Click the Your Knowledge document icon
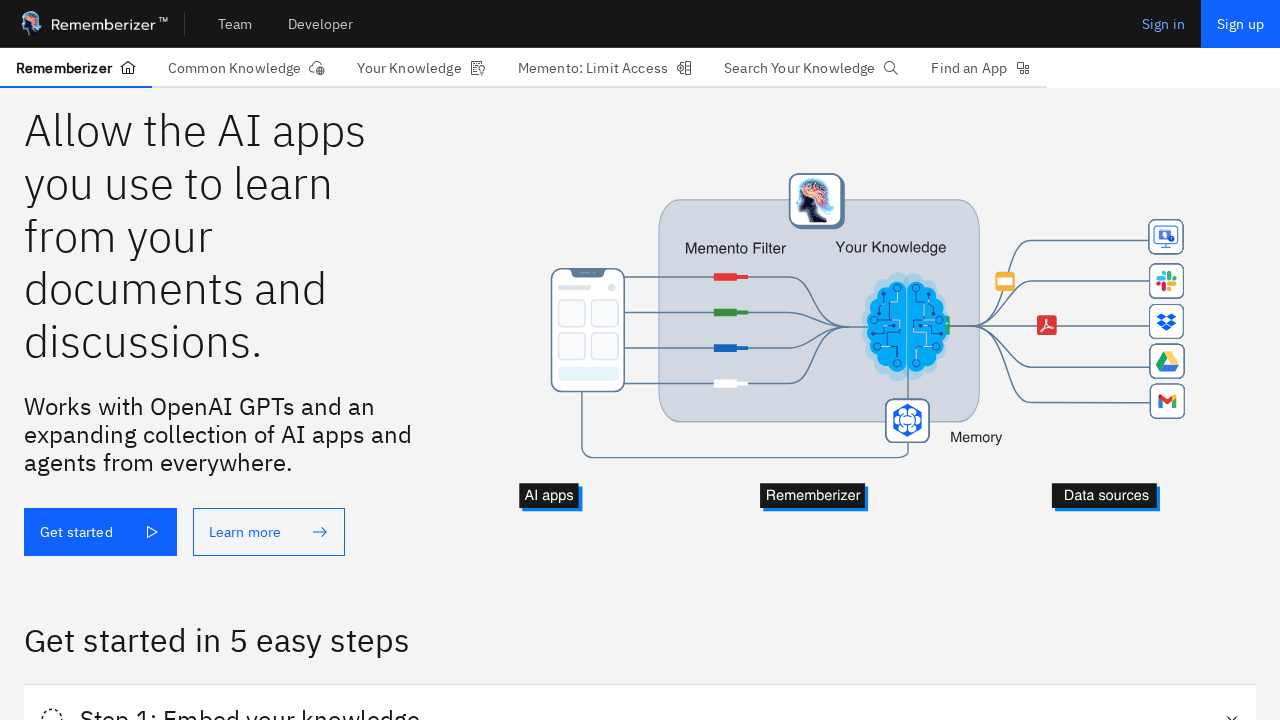Screen dimensions: 1280x720 (478, 68)
